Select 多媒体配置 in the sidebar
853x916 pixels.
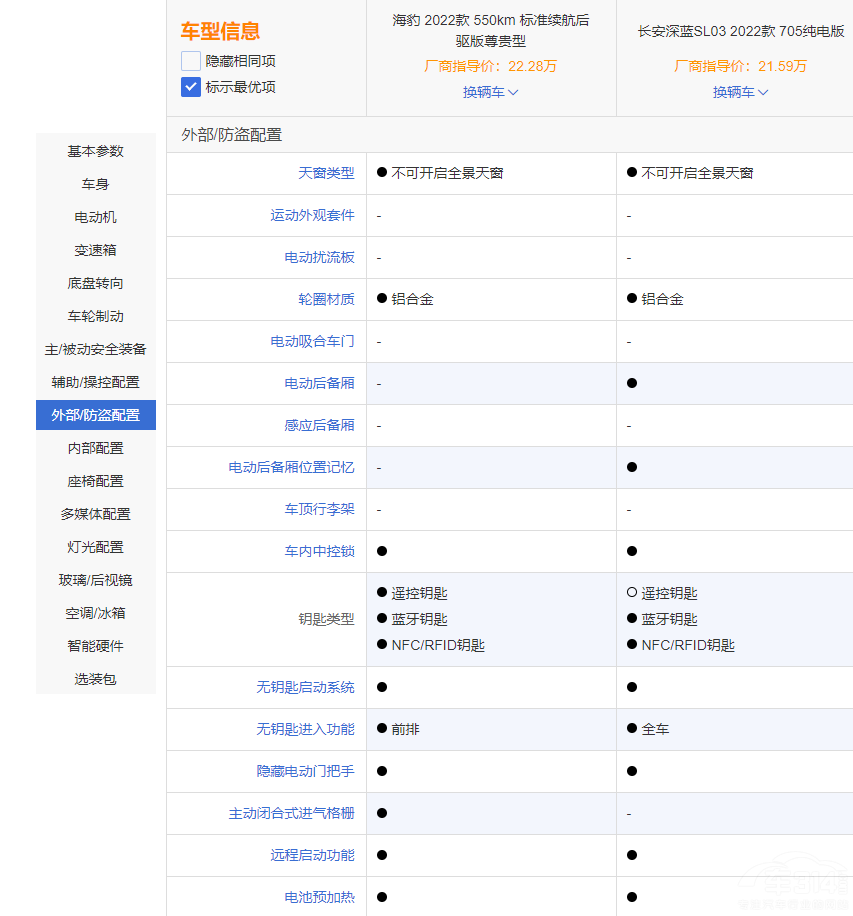coord(96,514)
